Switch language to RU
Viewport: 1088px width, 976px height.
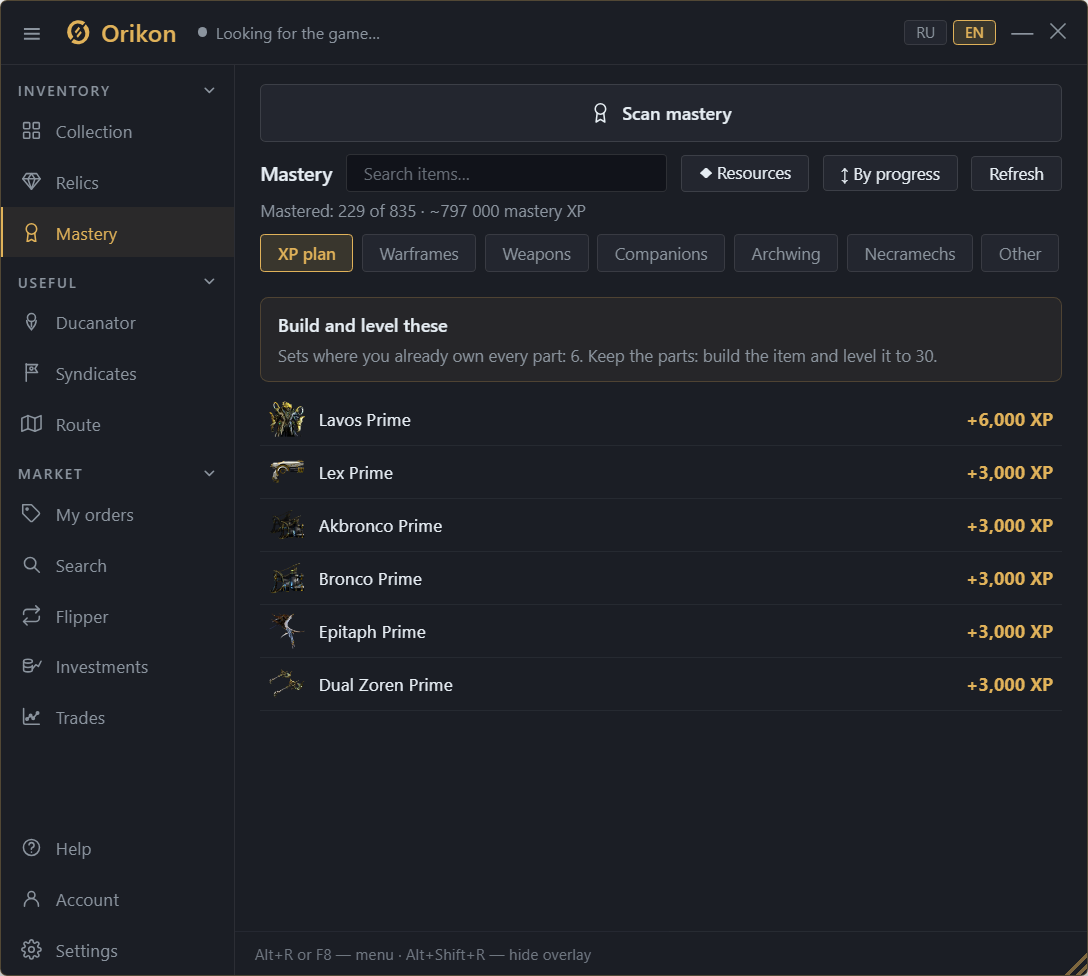tap(925, 33)
